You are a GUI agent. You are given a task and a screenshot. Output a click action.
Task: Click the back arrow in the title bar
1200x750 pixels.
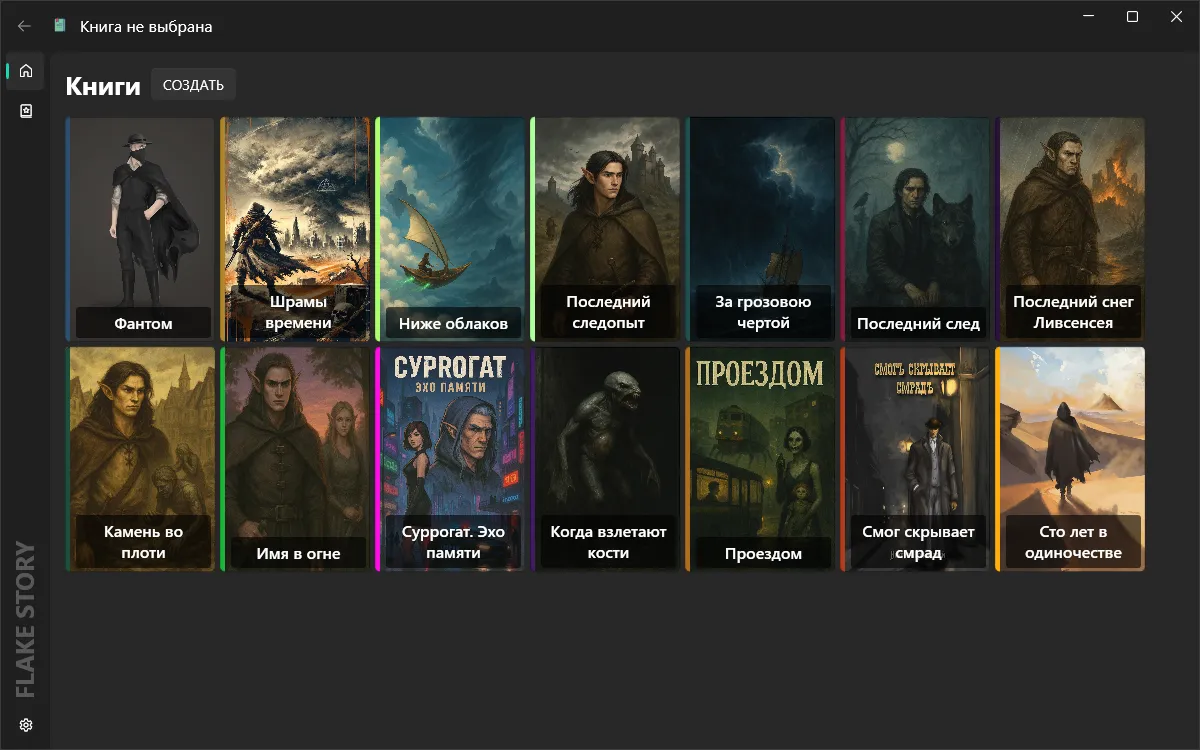click(25, 26)
